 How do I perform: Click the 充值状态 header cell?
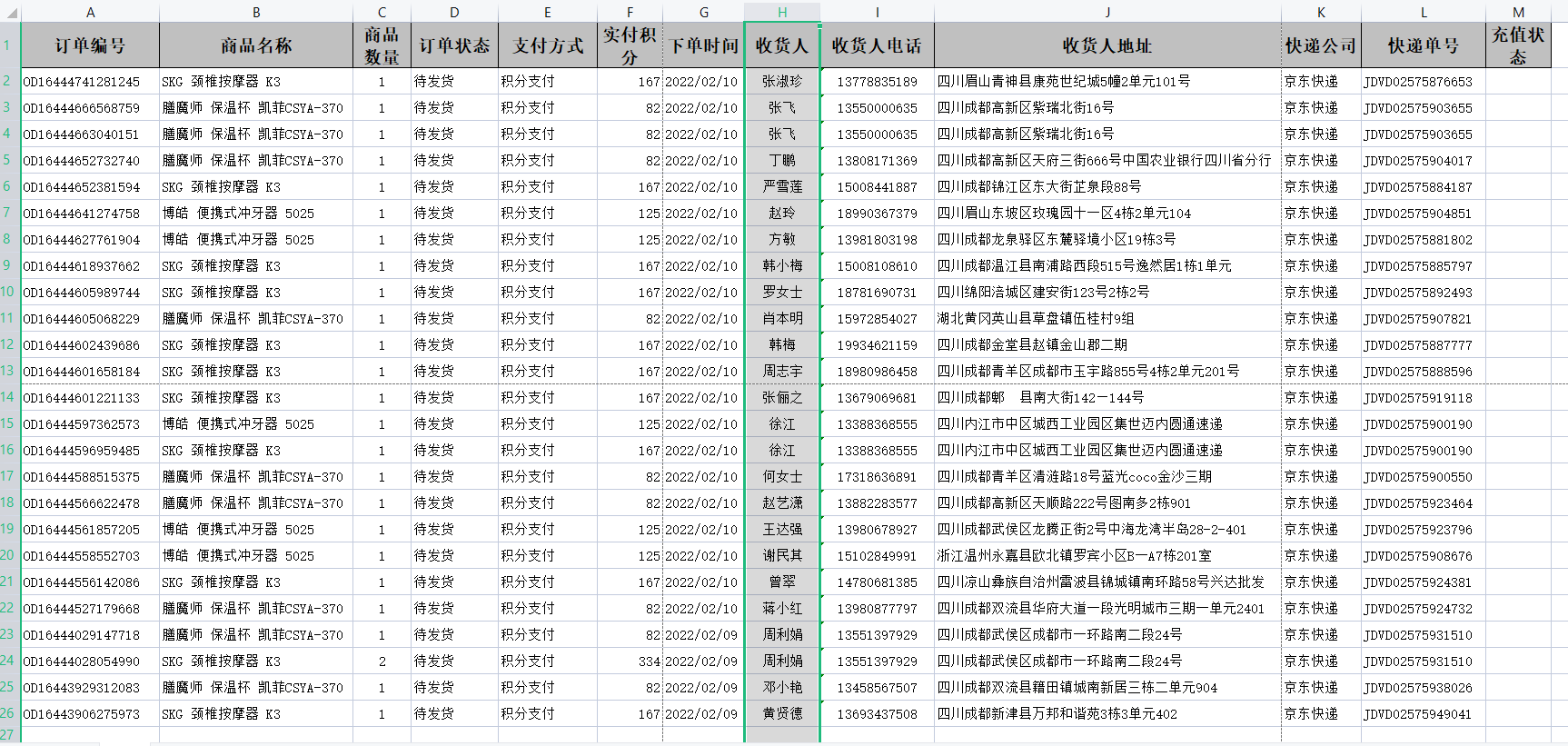pos(1518,45)
